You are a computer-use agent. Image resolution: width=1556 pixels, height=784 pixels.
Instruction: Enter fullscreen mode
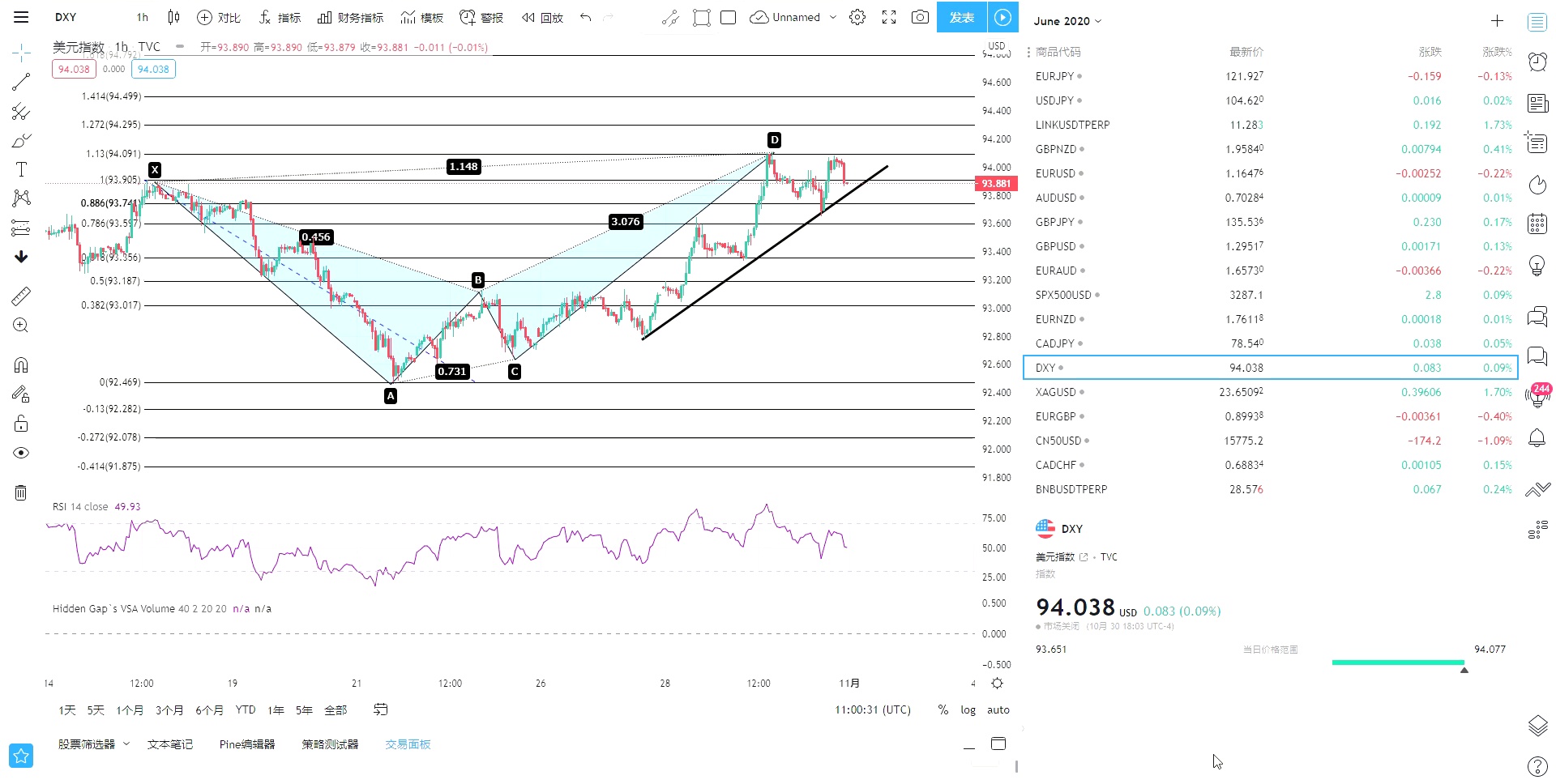point(889,17)
